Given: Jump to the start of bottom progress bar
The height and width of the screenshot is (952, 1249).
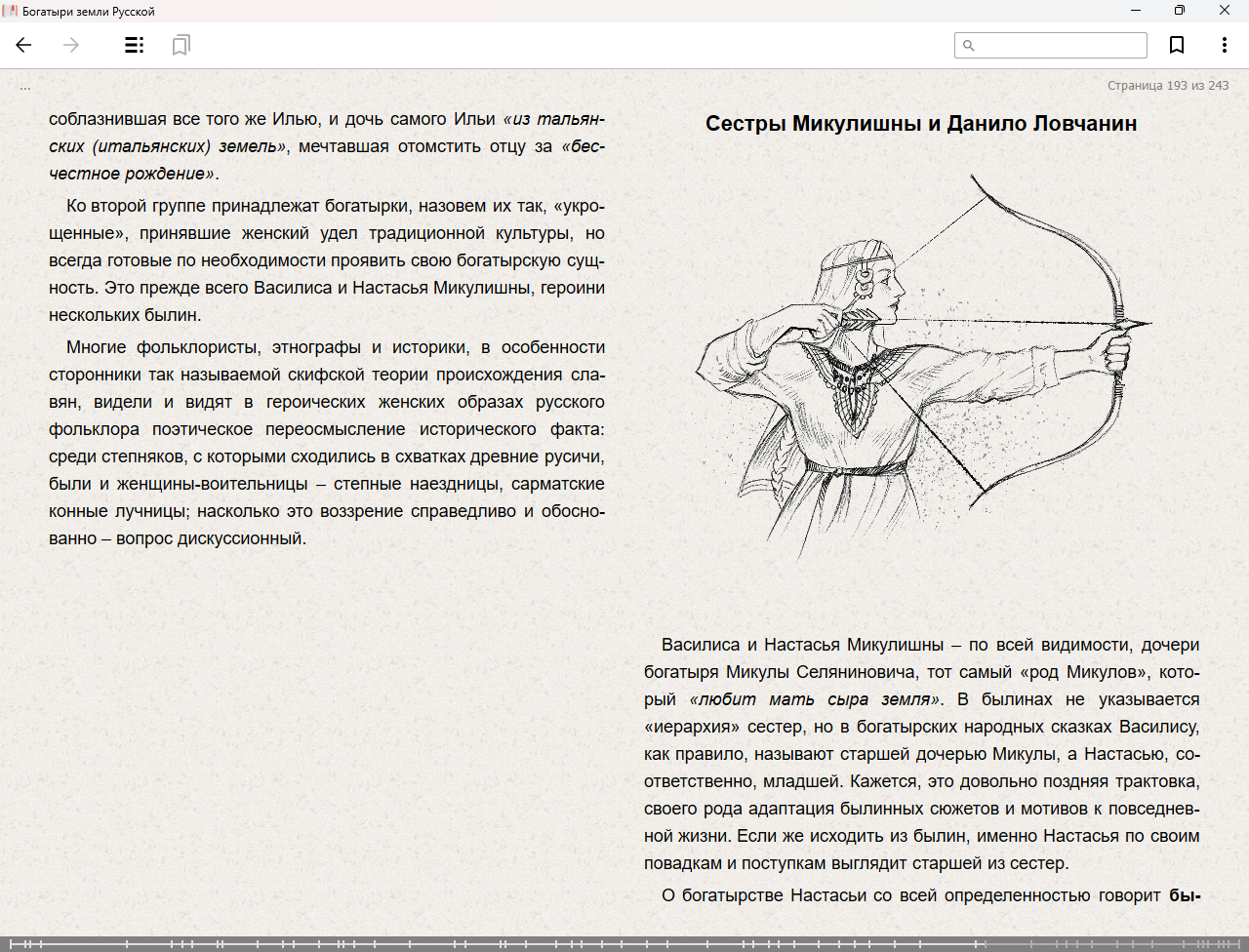Looking at the screenshot, I should click(x=6, y=944).
